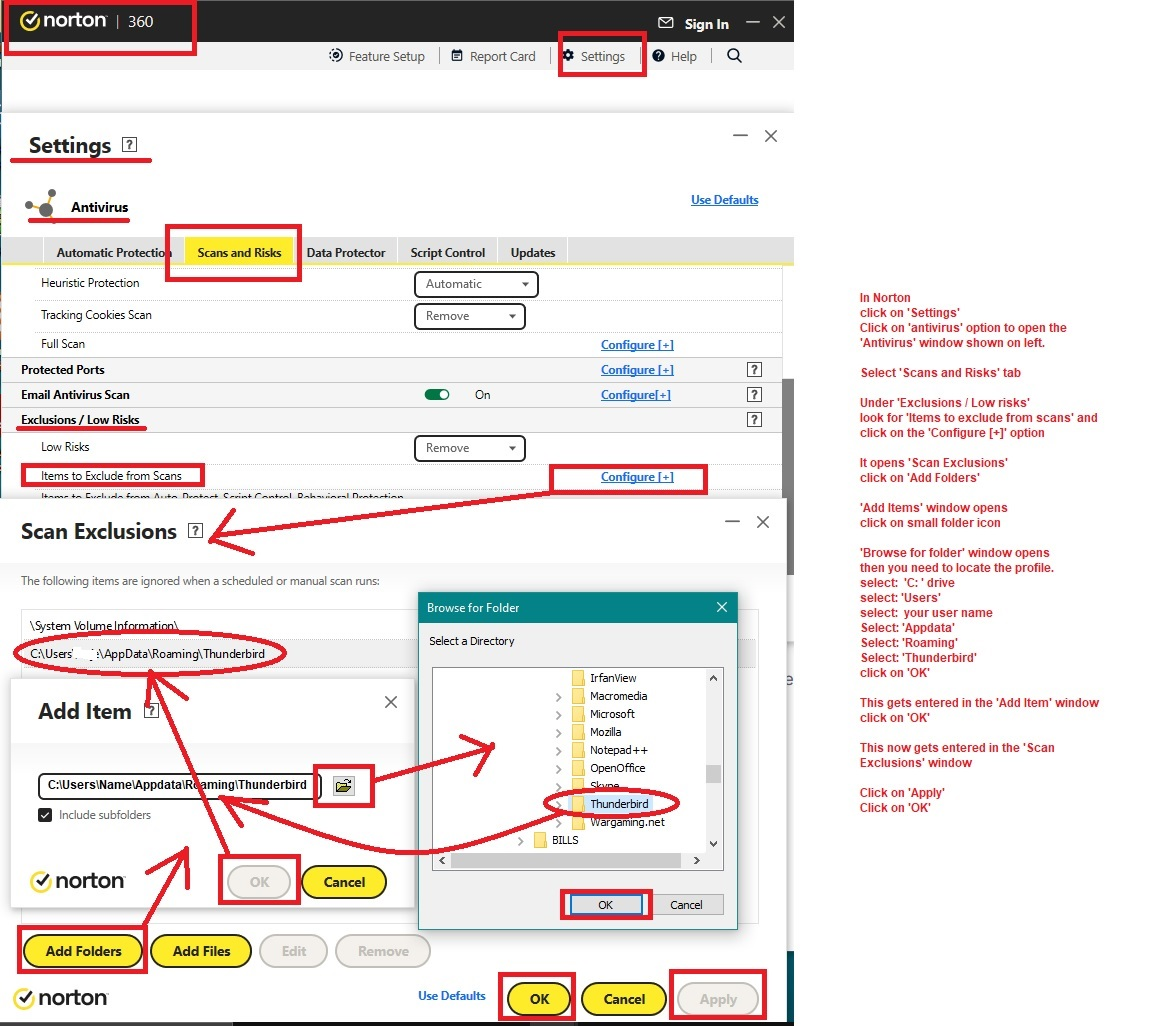1173x1026 pixels.
Task: Select Wargaming.net folder in tree
Action: point(627,822)
